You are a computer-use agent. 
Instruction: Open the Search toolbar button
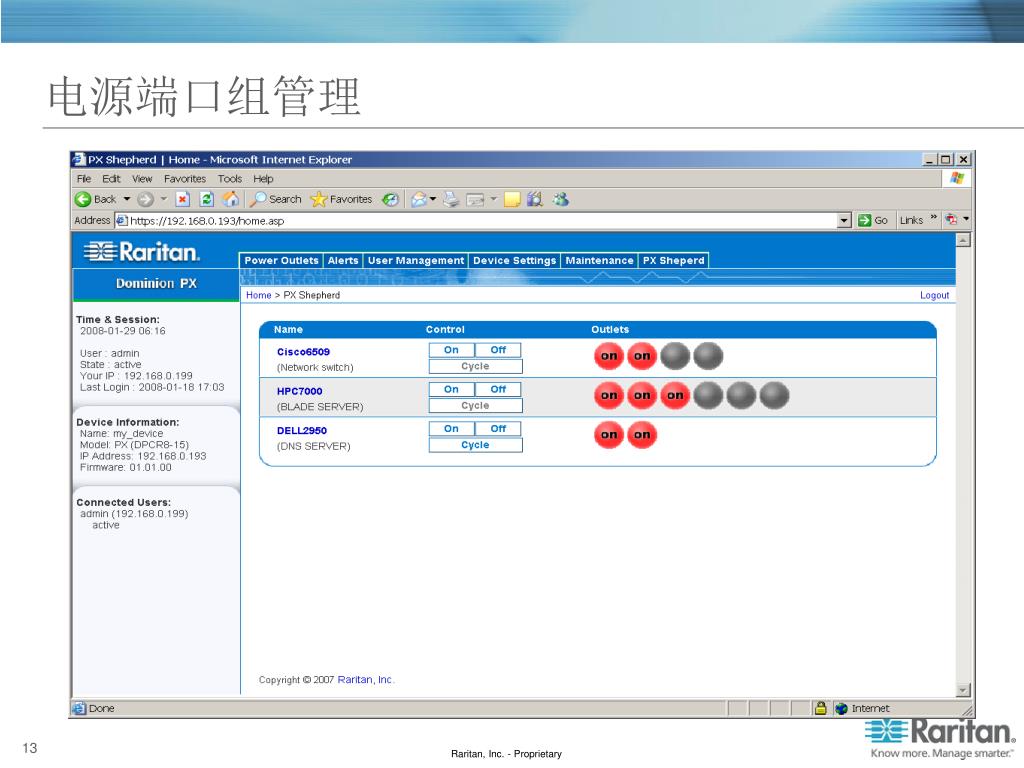point(277,199)
